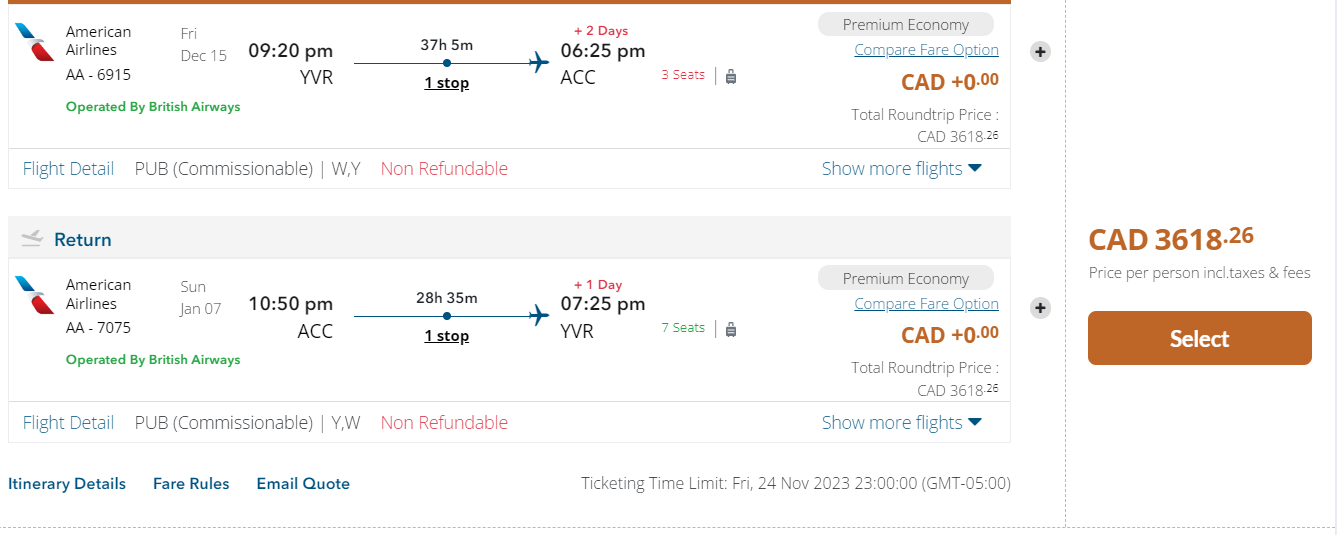
Task: Click the American Airlines logo on return flight
Action: tap(35, 295)
